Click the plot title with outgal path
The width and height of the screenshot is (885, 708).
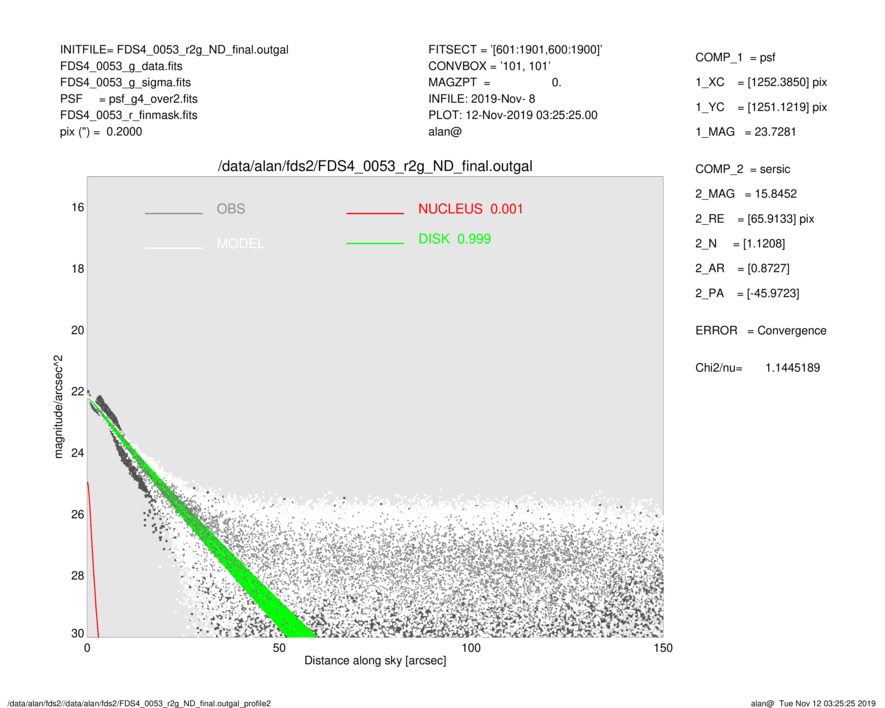(x=375, y=167)
